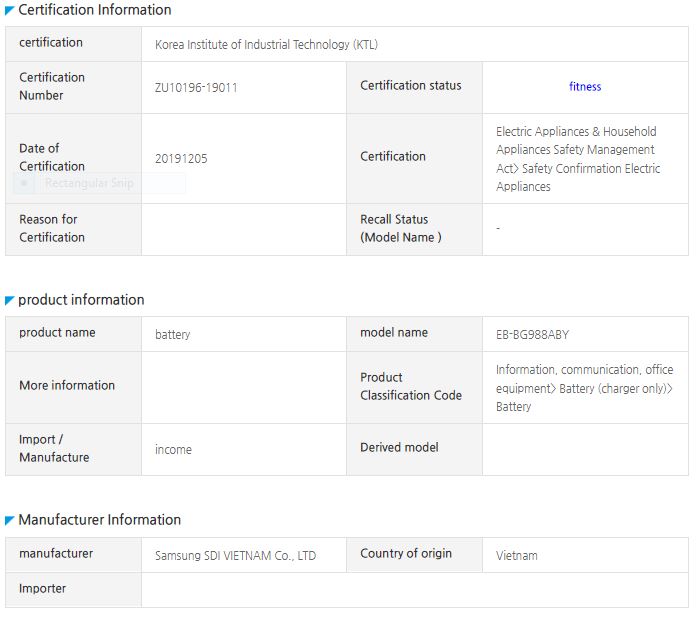Click blue triangle icon beside Manufacturer Information

pyautogui.click(x=10, y=520)
